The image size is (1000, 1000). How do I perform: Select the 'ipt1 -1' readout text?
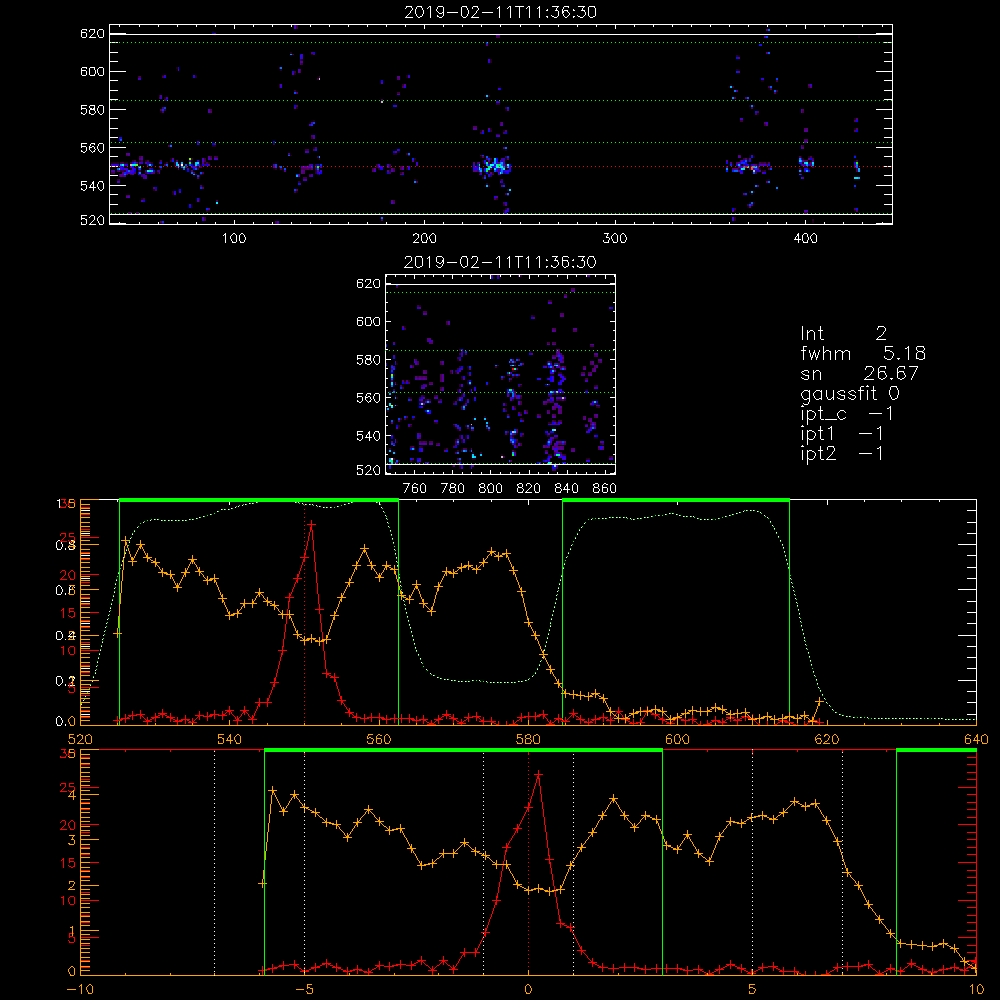[x=841, y=434]
